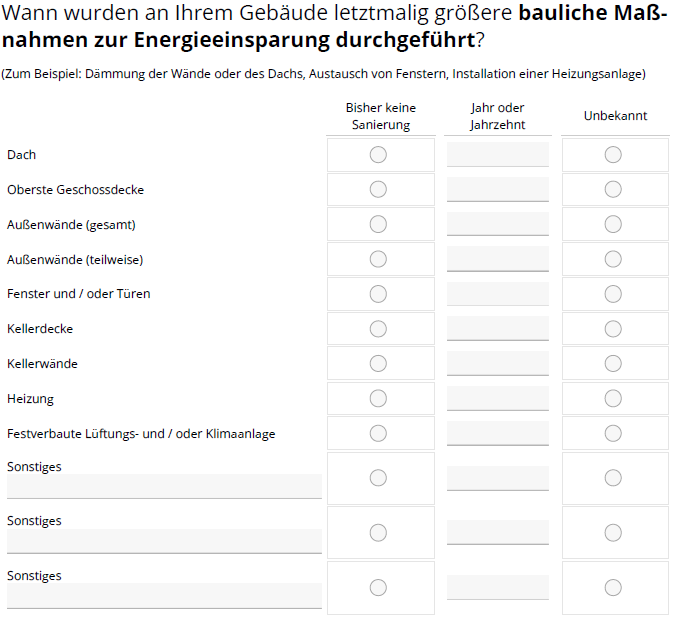
Task: Choose 'Bisher keine Sanierung' for Lüftungs- und Klimaanlage
Action: click(x=378, y=433)
